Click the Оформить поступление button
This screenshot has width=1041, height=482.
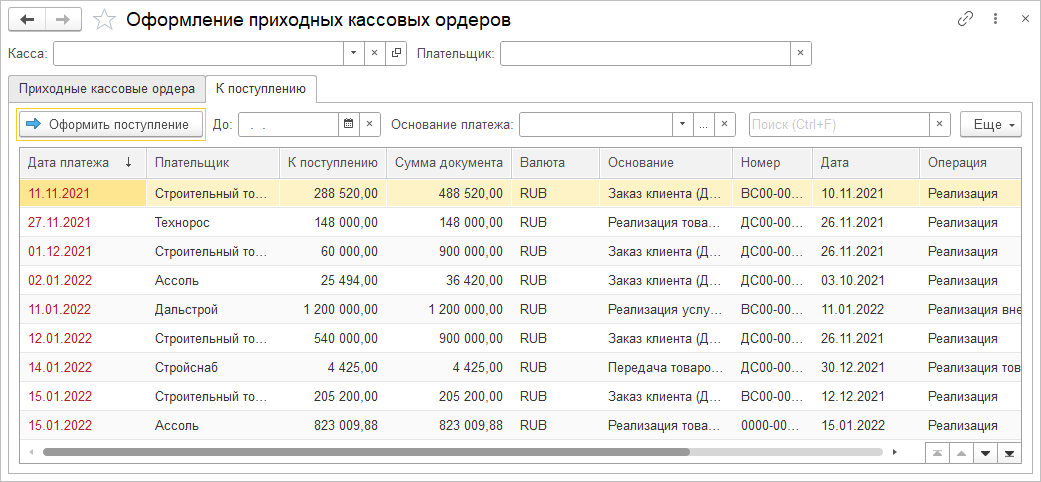tap(111, 124)
